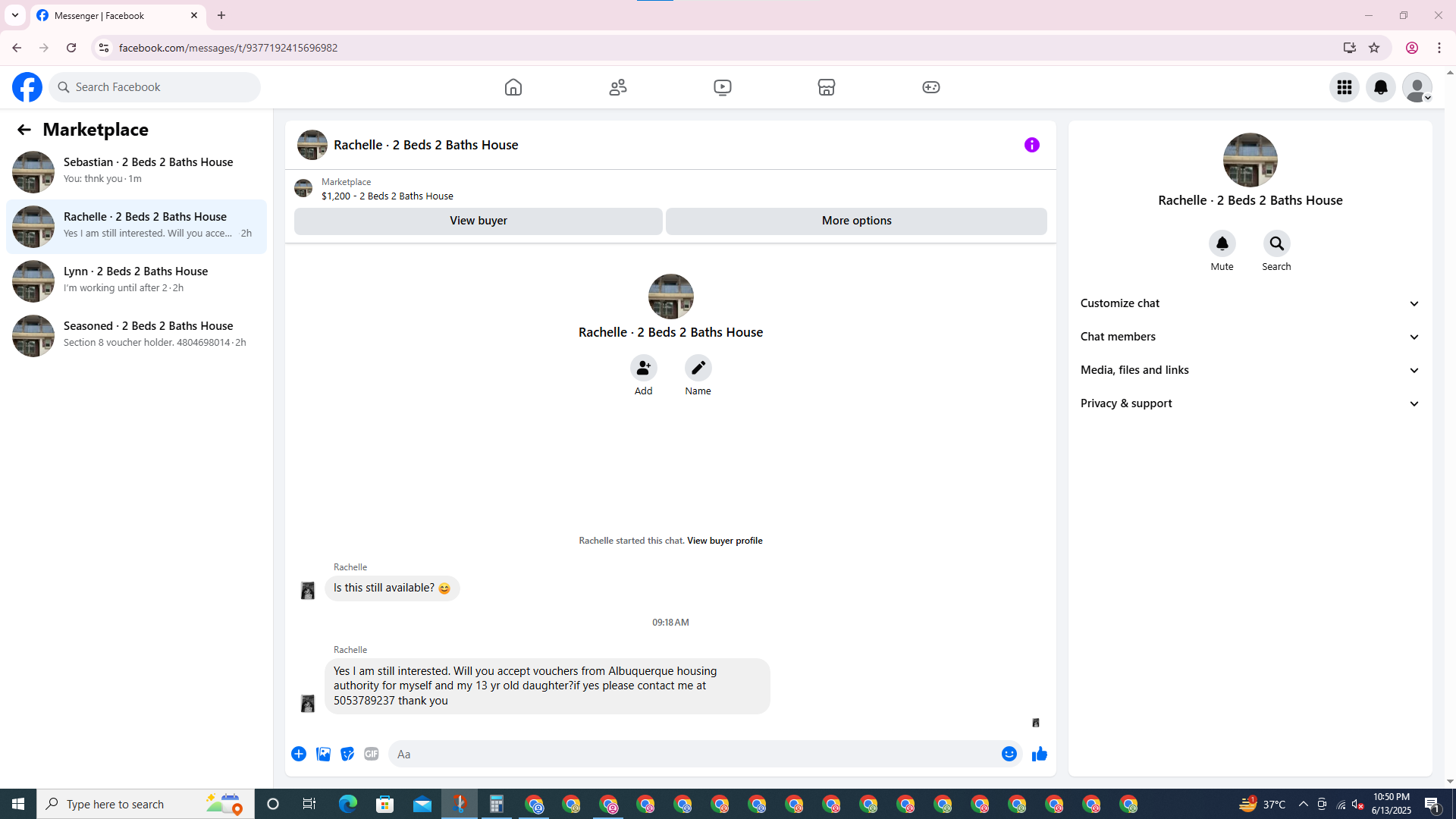Expand Media, files and links section
Image resolution: width=1456 pixels, height=819 pixels.
tap(1250, 370)
